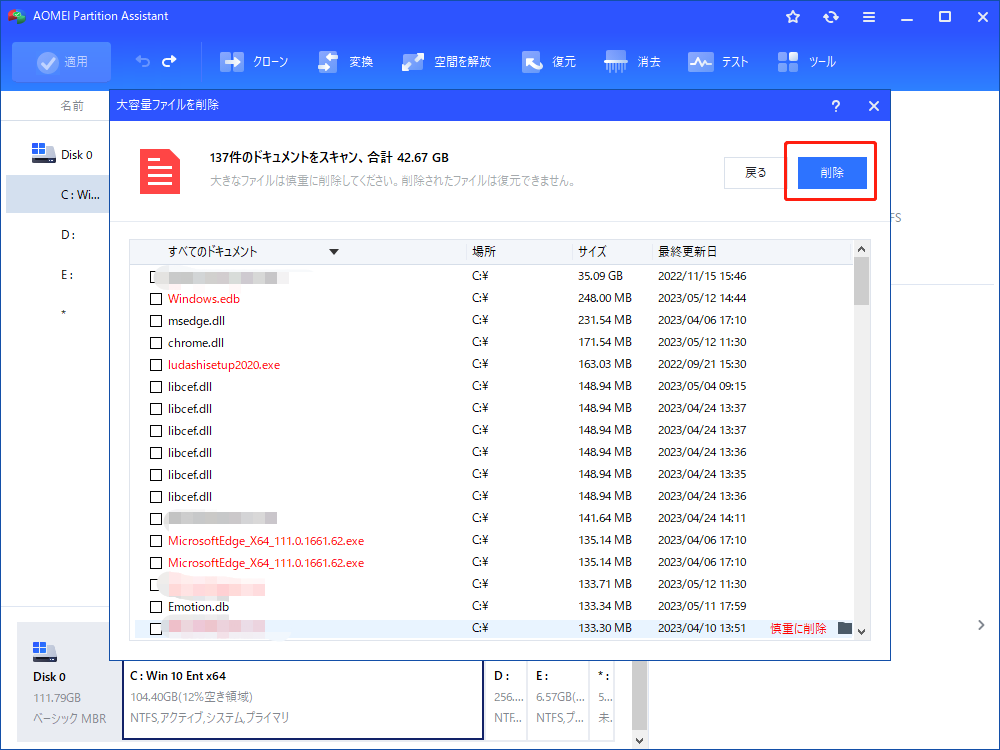Check the box for the 141.64 MB file
The width and height of the screenshot is (1000, 750).
(x=156, y=518)
